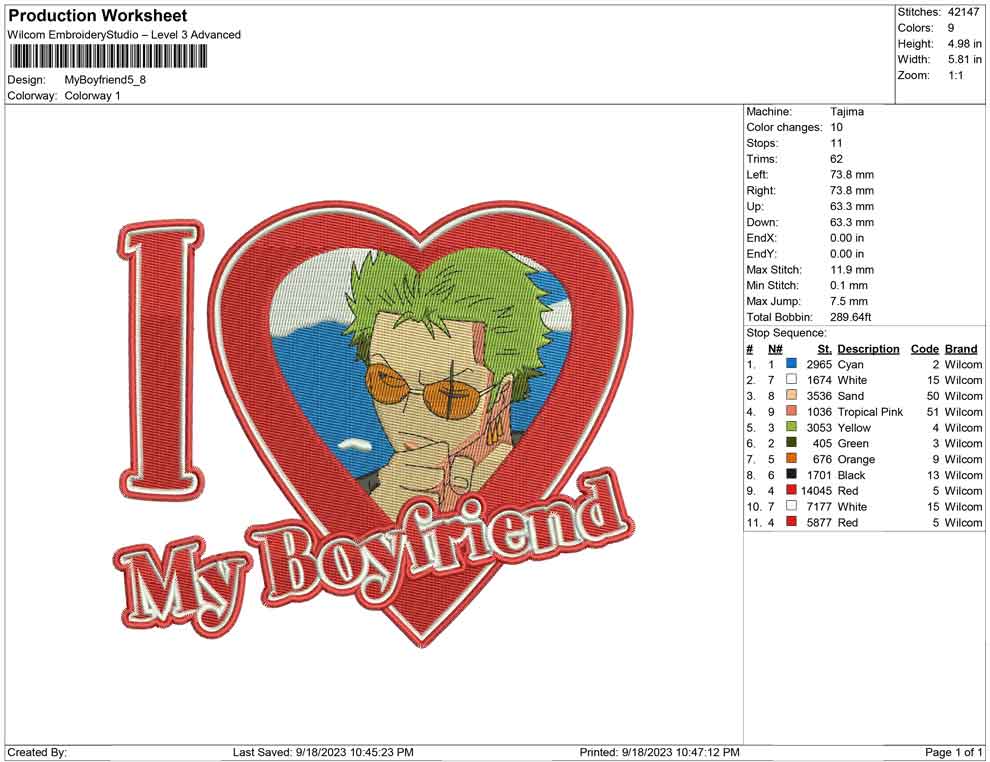Click the Zoom value '1:1'
This screenshot has height=762, width=990.
[955, 75]
